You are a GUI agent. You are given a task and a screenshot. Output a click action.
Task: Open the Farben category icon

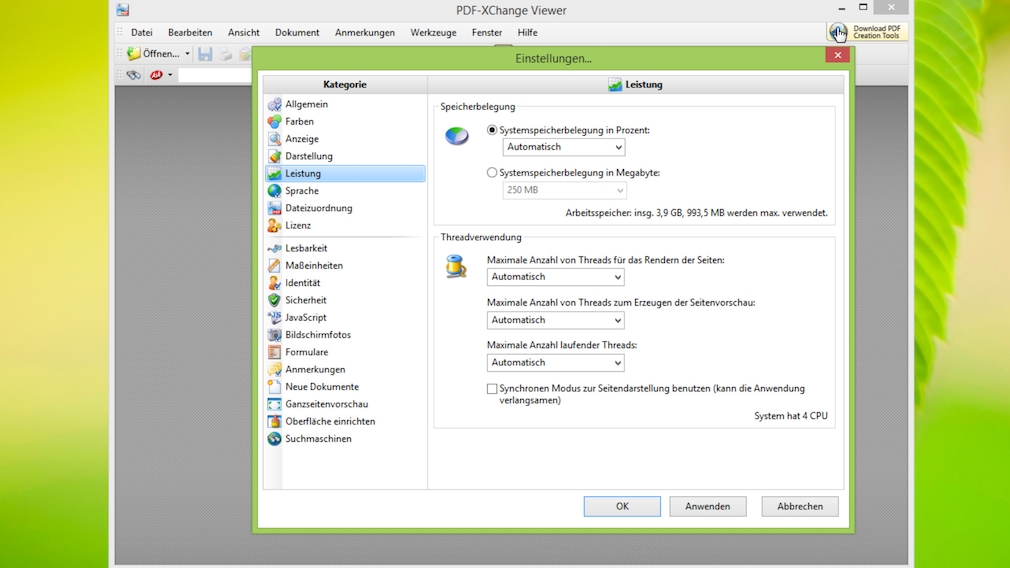point(274,122)
